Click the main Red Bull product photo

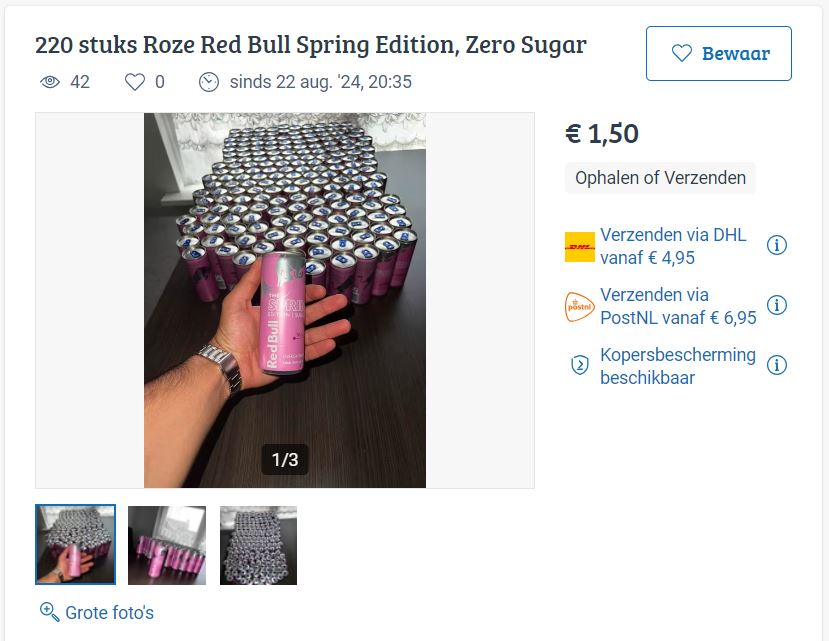pyautogui.click(x=285, y=300)
